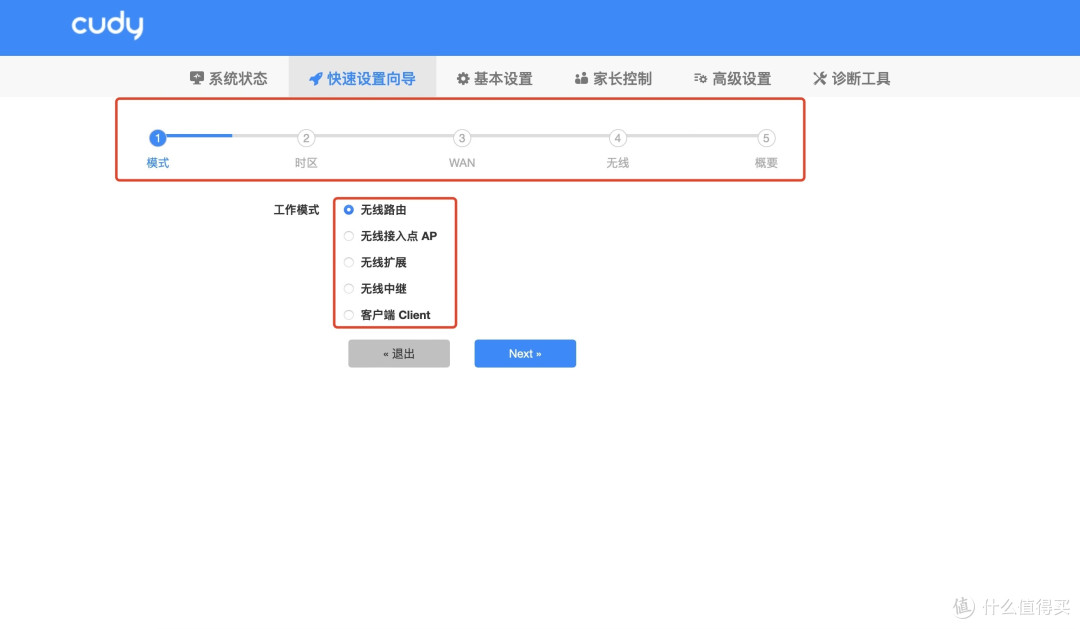The width and height of the screenshot is (1080, 629).
Task: Open the 快速设置向导 tab
Action: pos(362,77)
